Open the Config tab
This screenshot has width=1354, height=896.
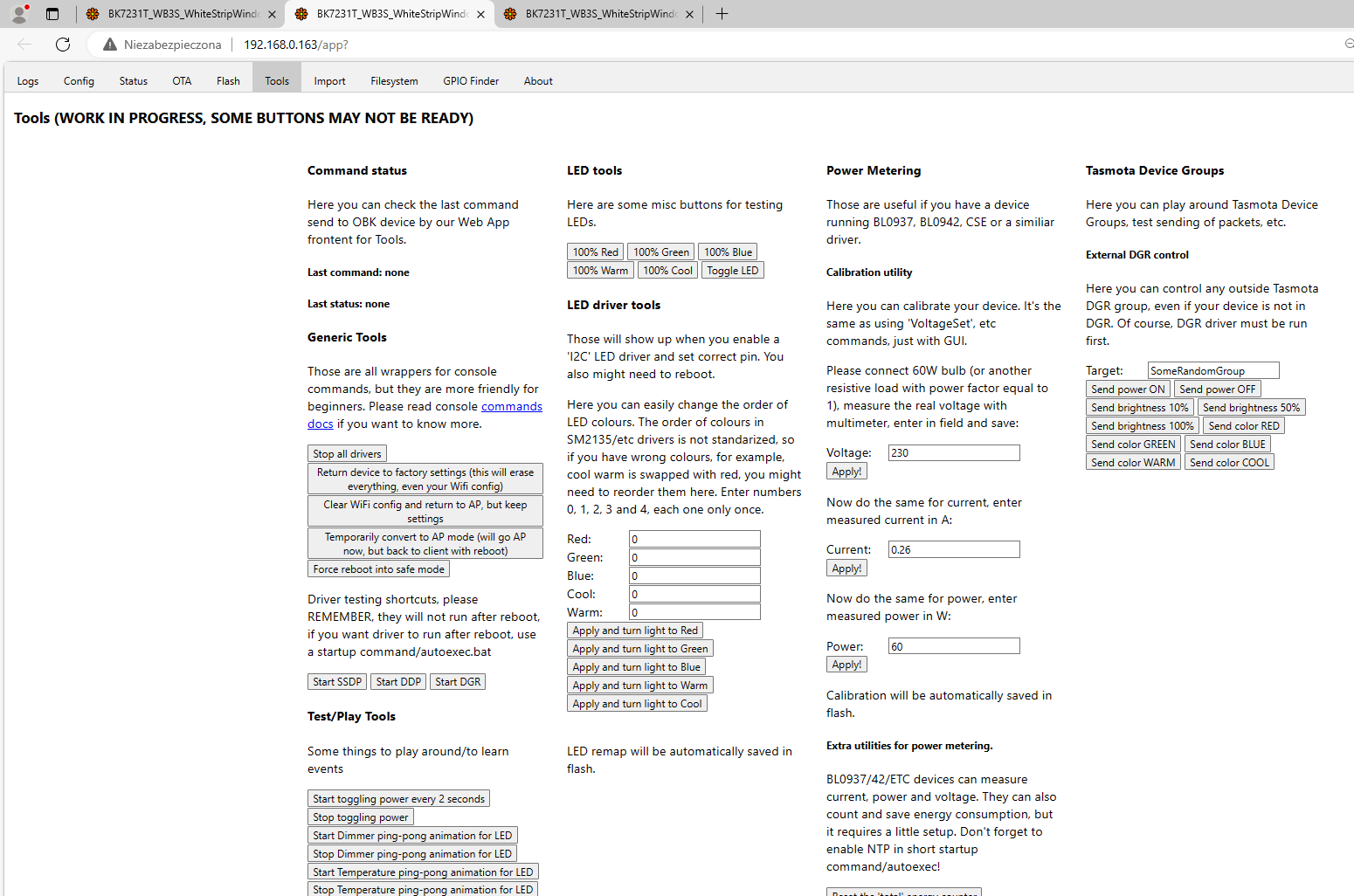79,81
